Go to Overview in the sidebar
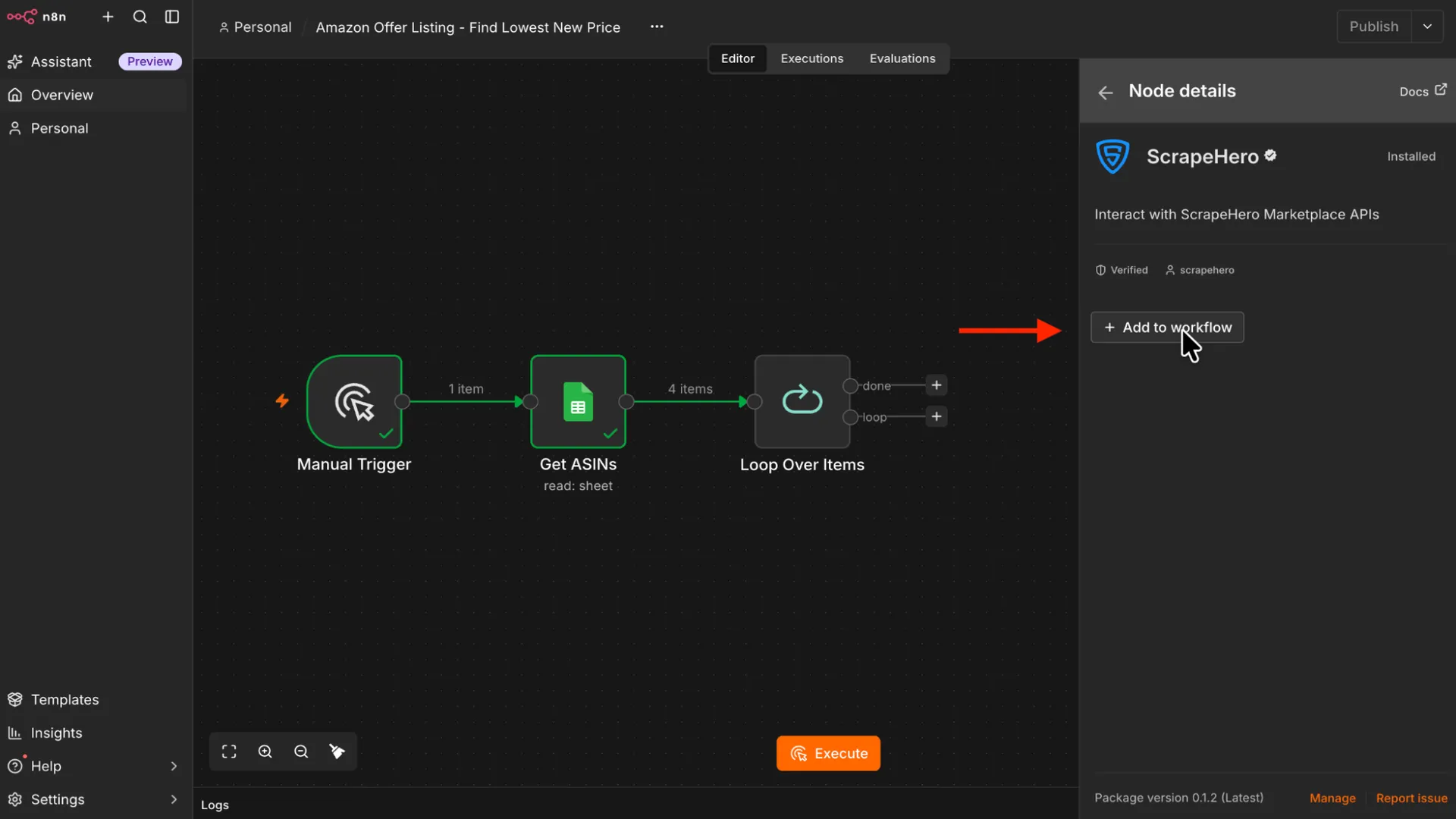Screen dimensions: 1456x819 94,95
